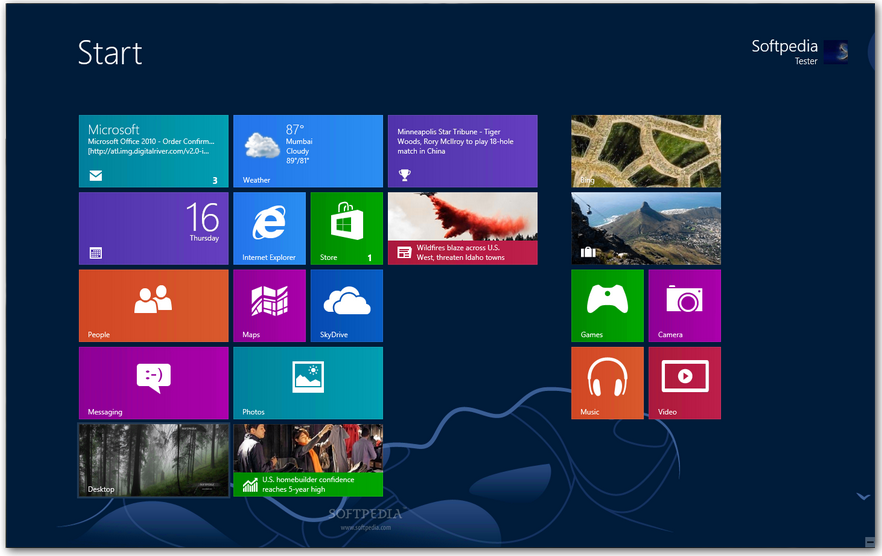Viewport: 882px width, 556px height.
Task: Open the Store tile
Action: tap(346, 228)
